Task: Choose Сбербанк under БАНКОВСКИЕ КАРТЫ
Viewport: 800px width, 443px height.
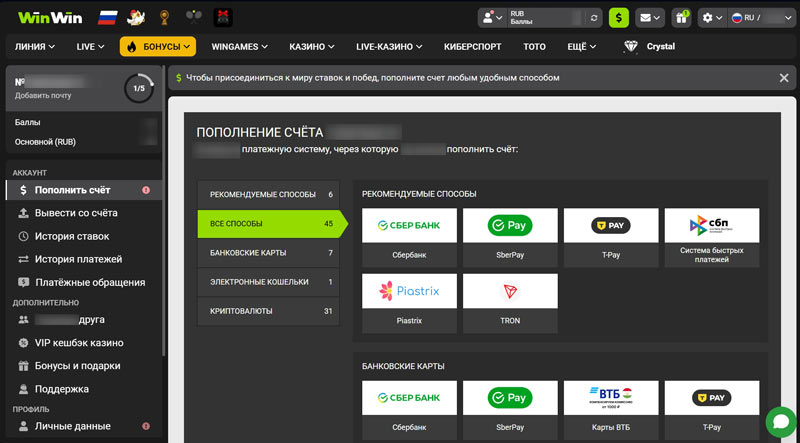Action: click(x=409, y=410)
